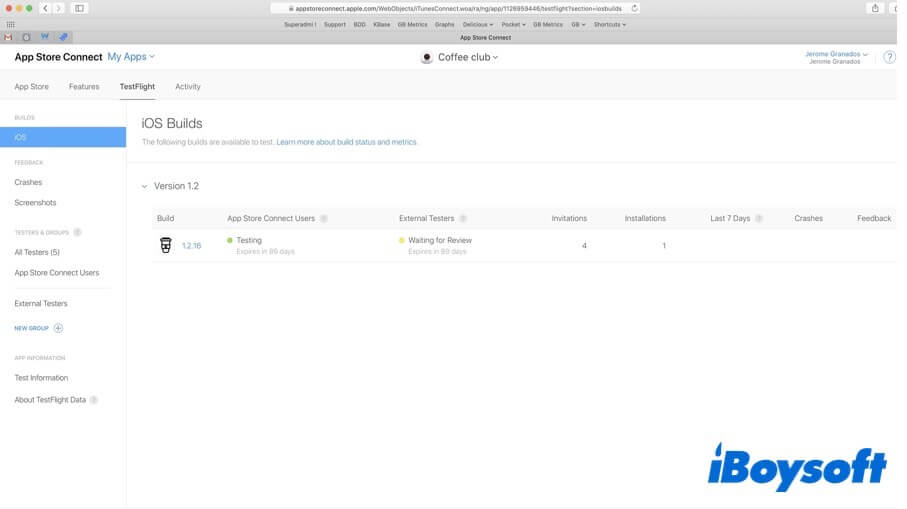Click the build 1.2.16 cup icon
Image resolution: width=907 pixels, height=509 pixels.
coord(165,245)
